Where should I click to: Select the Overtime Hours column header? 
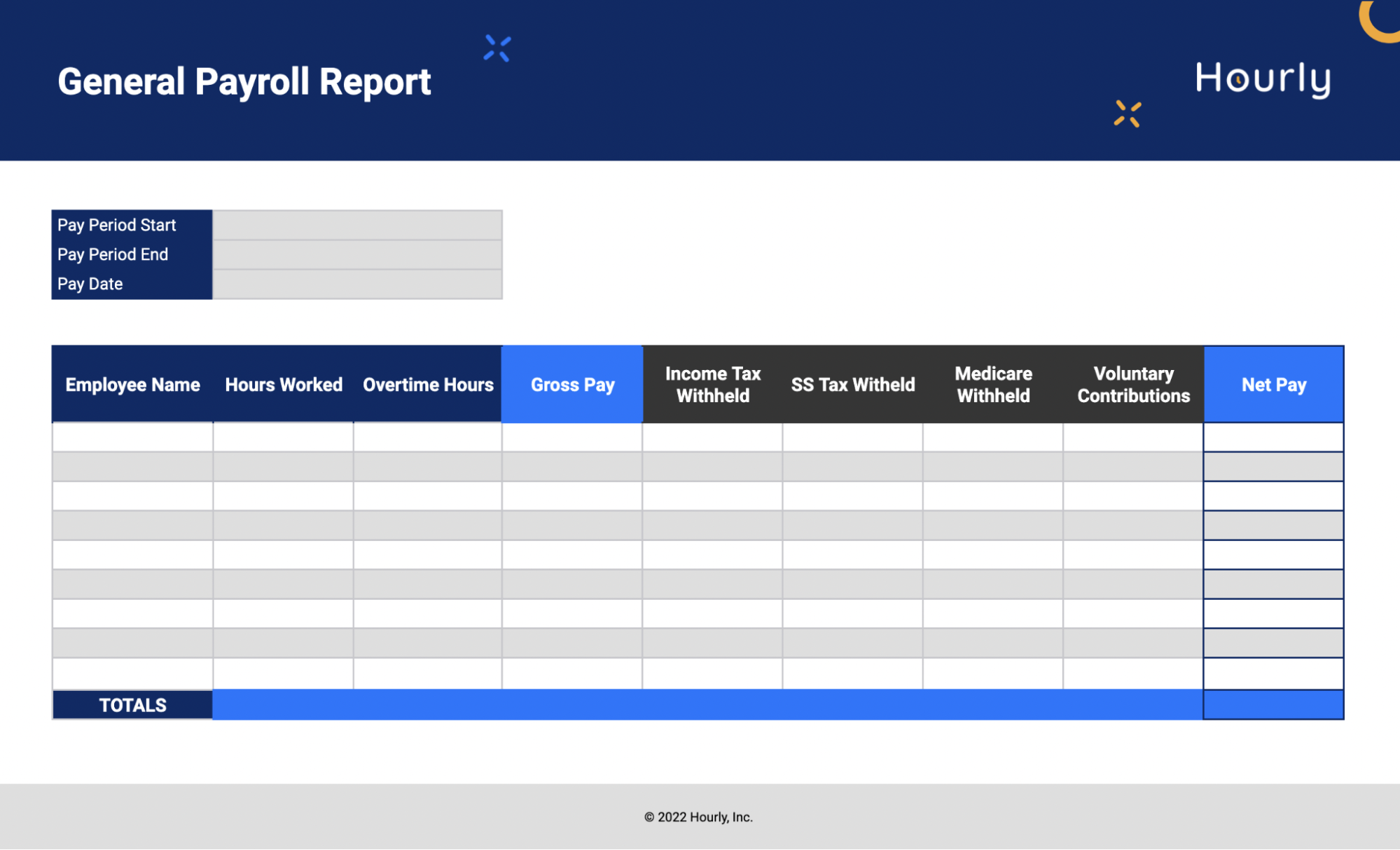[x=428, y=385]
